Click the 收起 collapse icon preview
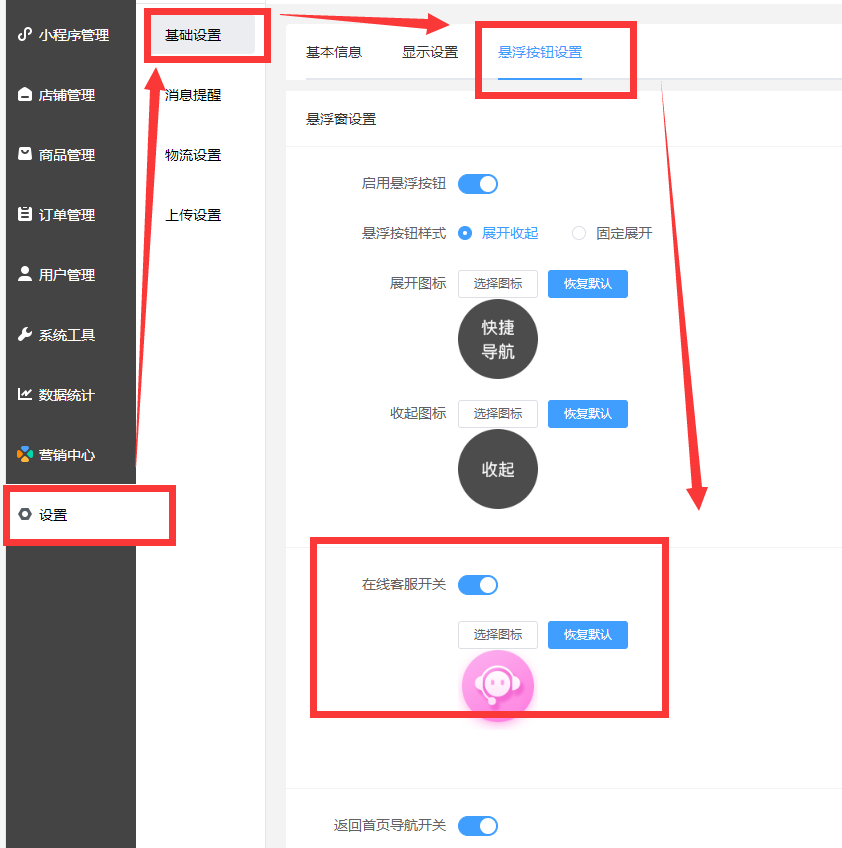The image size is (842, 848). (x=498, y=469)
